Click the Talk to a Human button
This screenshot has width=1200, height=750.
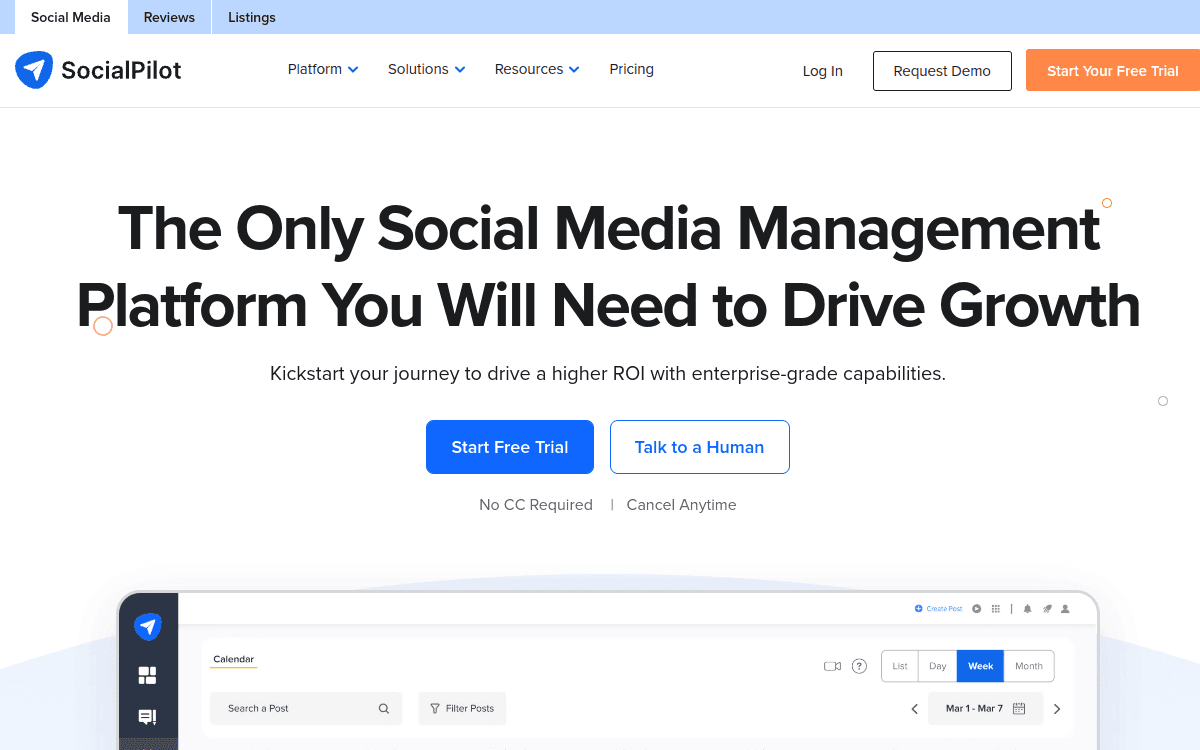point(699,447)
